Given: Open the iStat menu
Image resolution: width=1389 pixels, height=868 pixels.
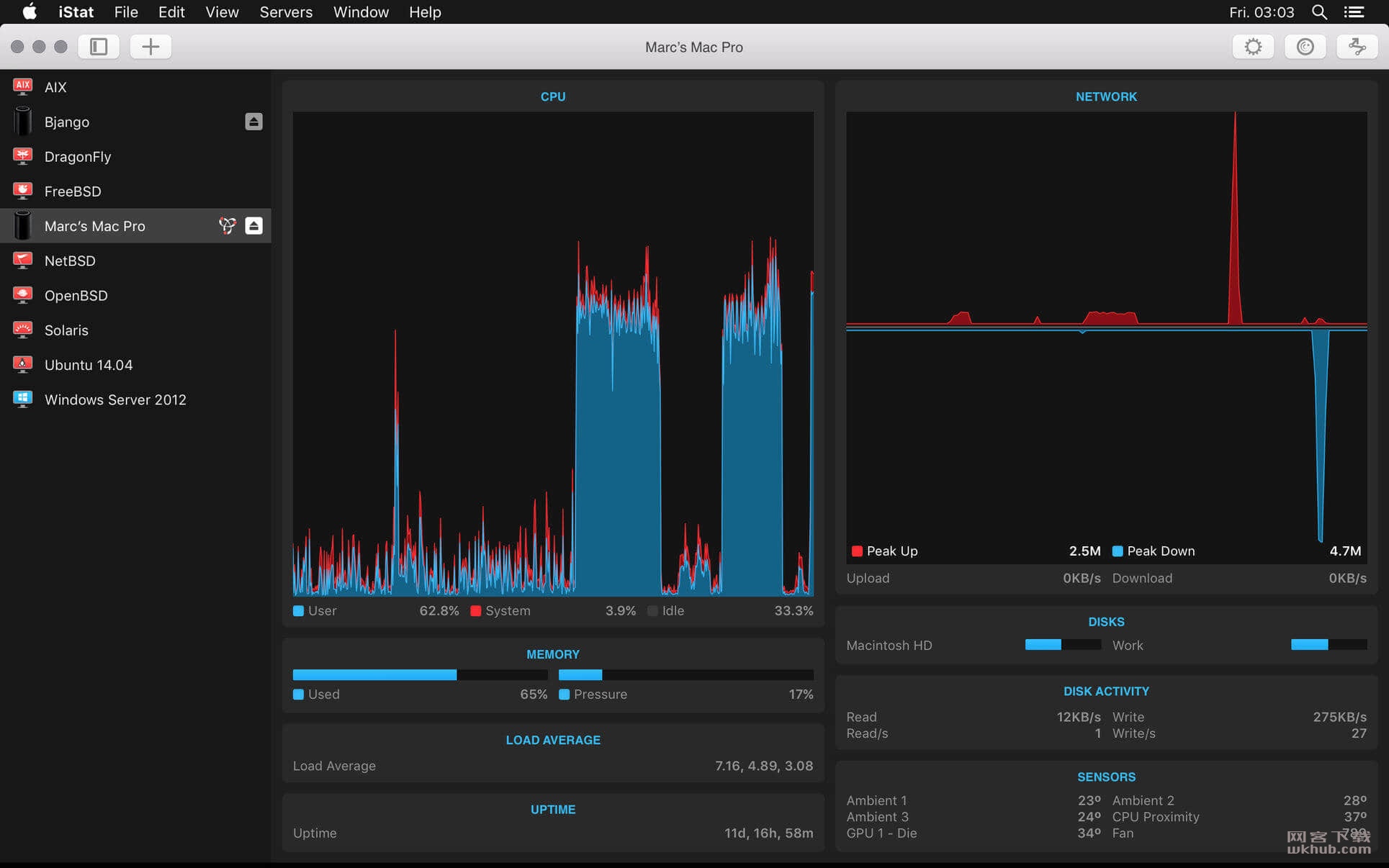Looking at the screenshot, I should click(x=76, y=12).
